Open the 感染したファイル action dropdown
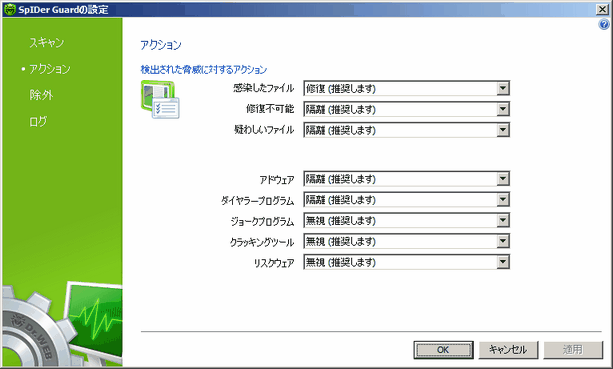The height and width of the screenshot is (369, 613). point(407,88)
